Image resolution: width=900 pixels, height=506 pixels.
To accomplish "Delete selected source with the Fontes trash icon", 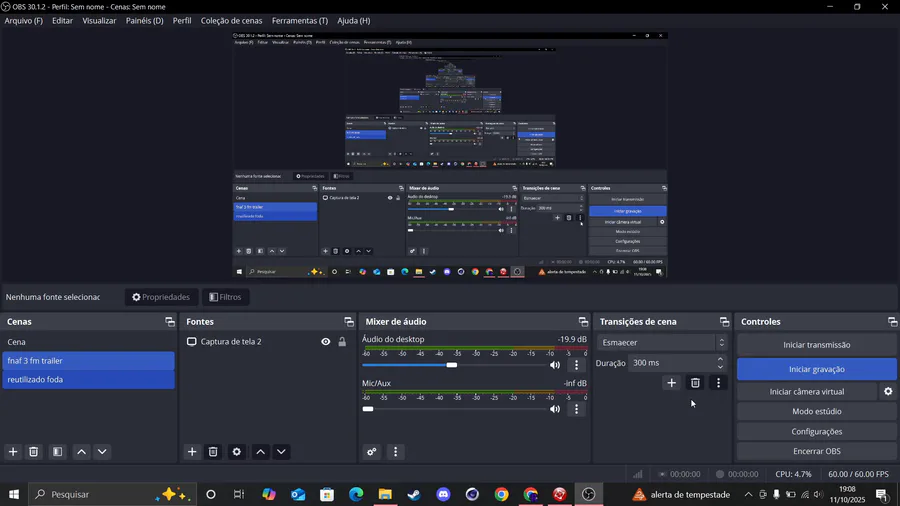I will (x=213, y=451).
